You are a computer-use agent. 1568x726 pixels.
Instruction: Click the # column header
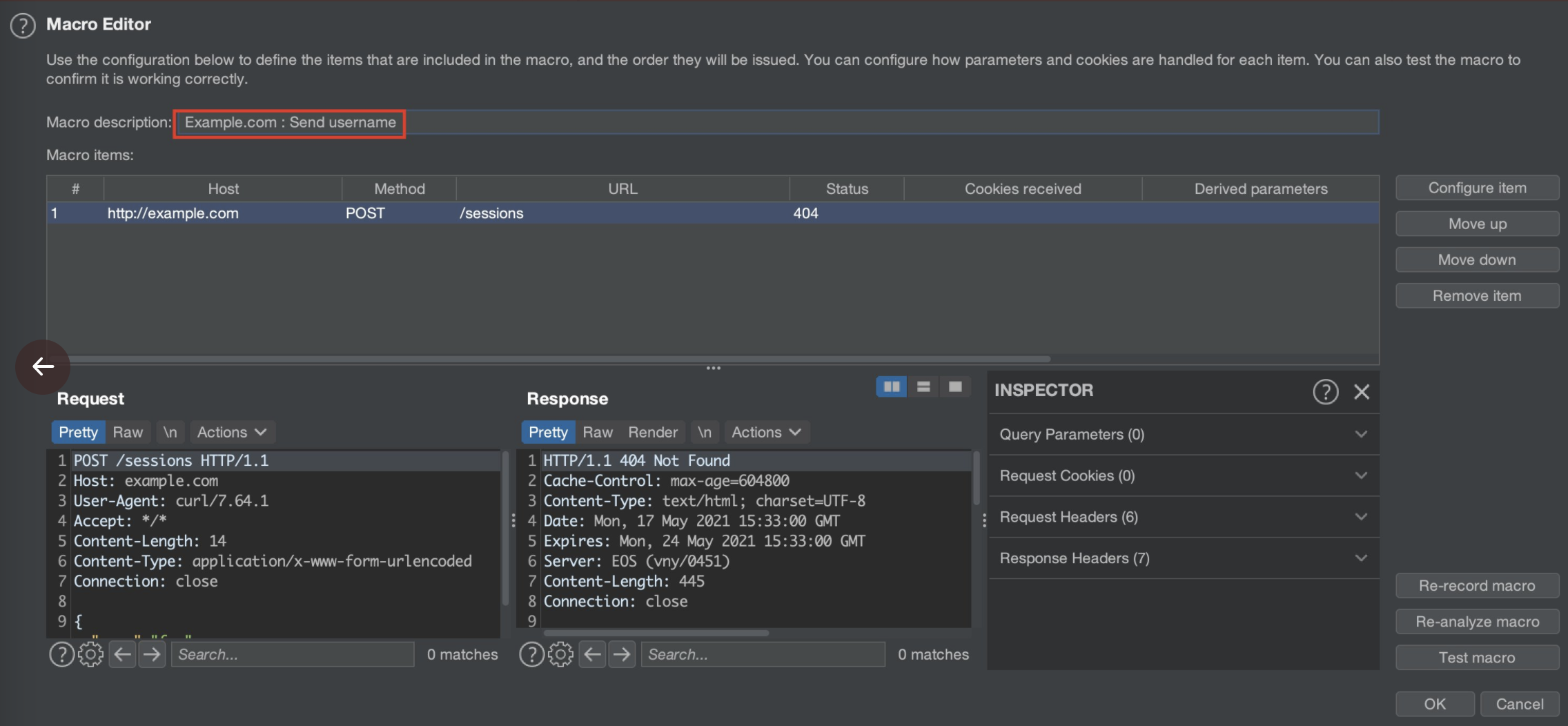(75, 188)
